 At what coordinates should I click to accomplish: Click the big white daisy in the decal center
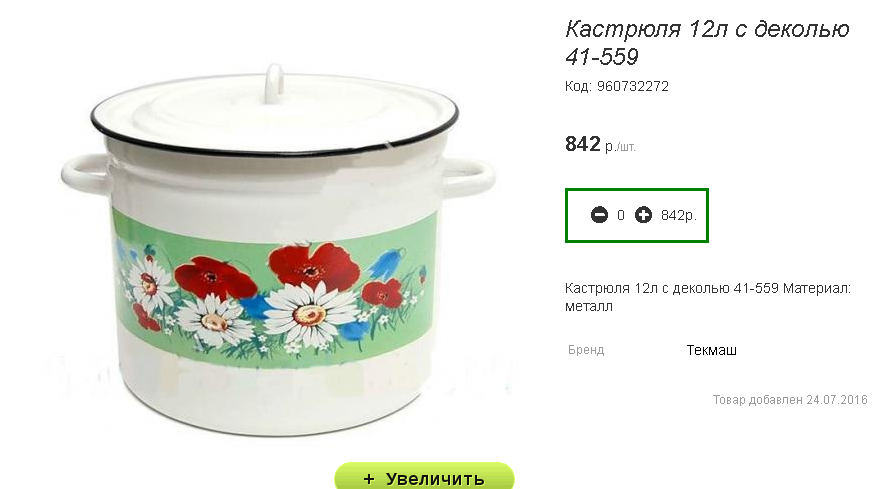click(x=310, y=314)
